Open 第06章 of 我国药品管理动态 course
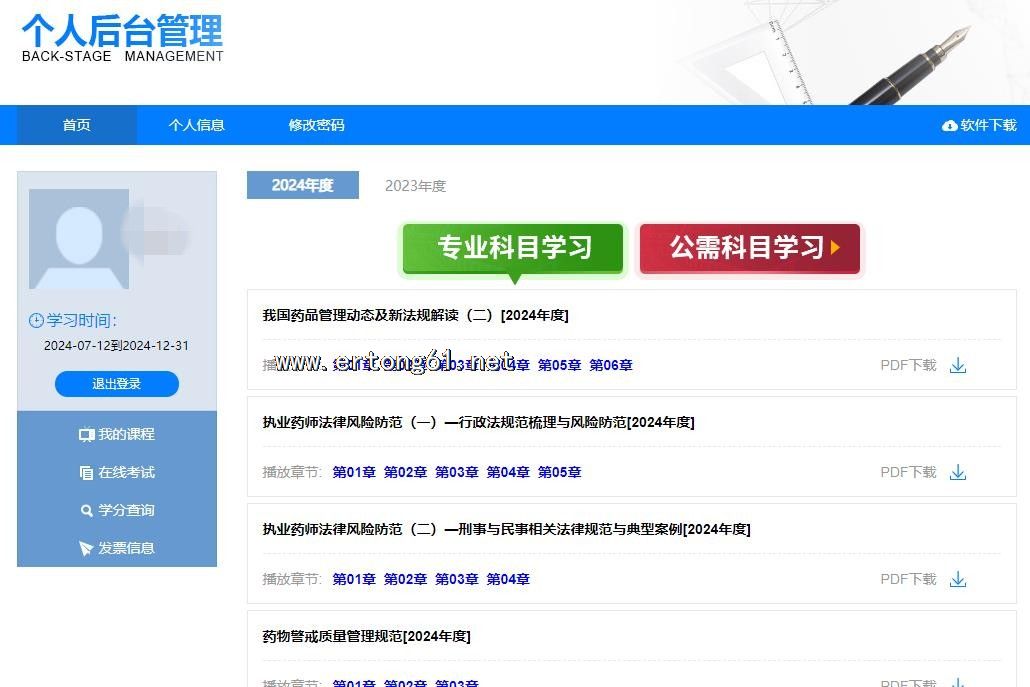Screen dimensions: 1030x687 [x=610, y=365]
